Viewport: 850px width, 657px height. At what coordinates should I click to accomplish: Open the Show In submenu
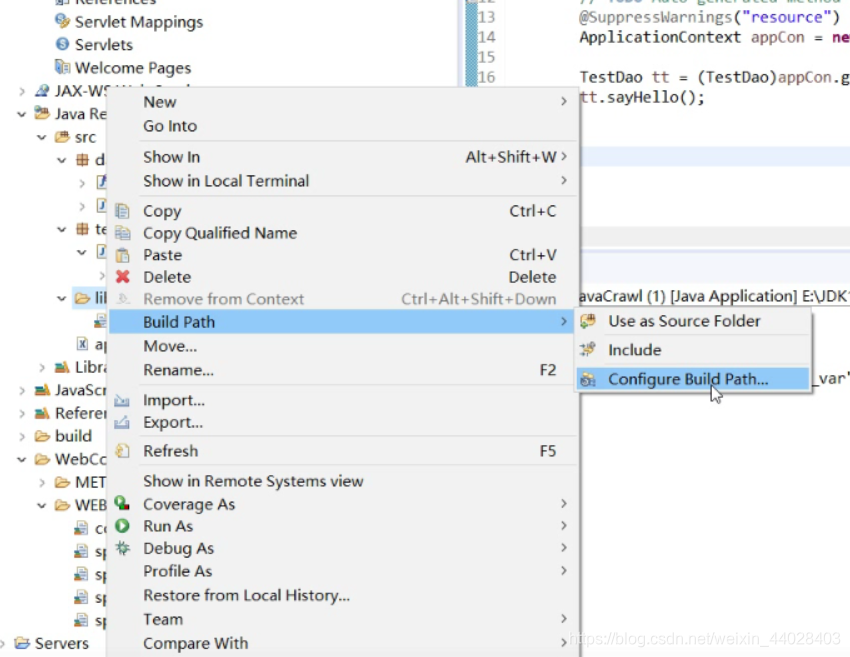point(343,157)
